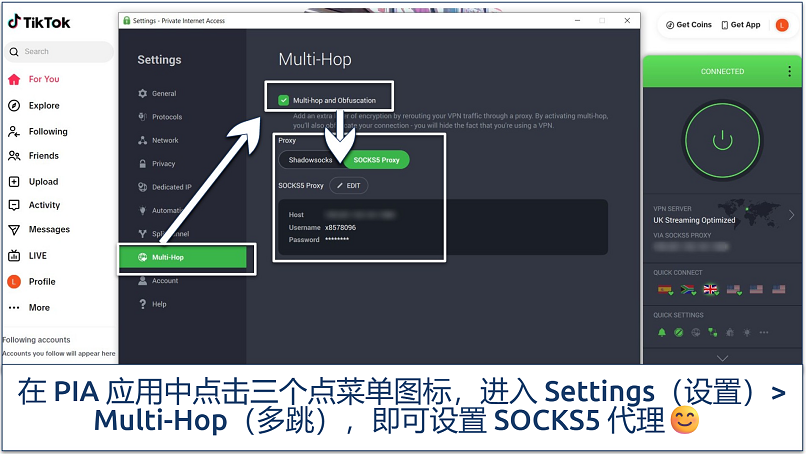Open TikTok Activity panel
Screen dimensions: 806x454
(34, 205)
